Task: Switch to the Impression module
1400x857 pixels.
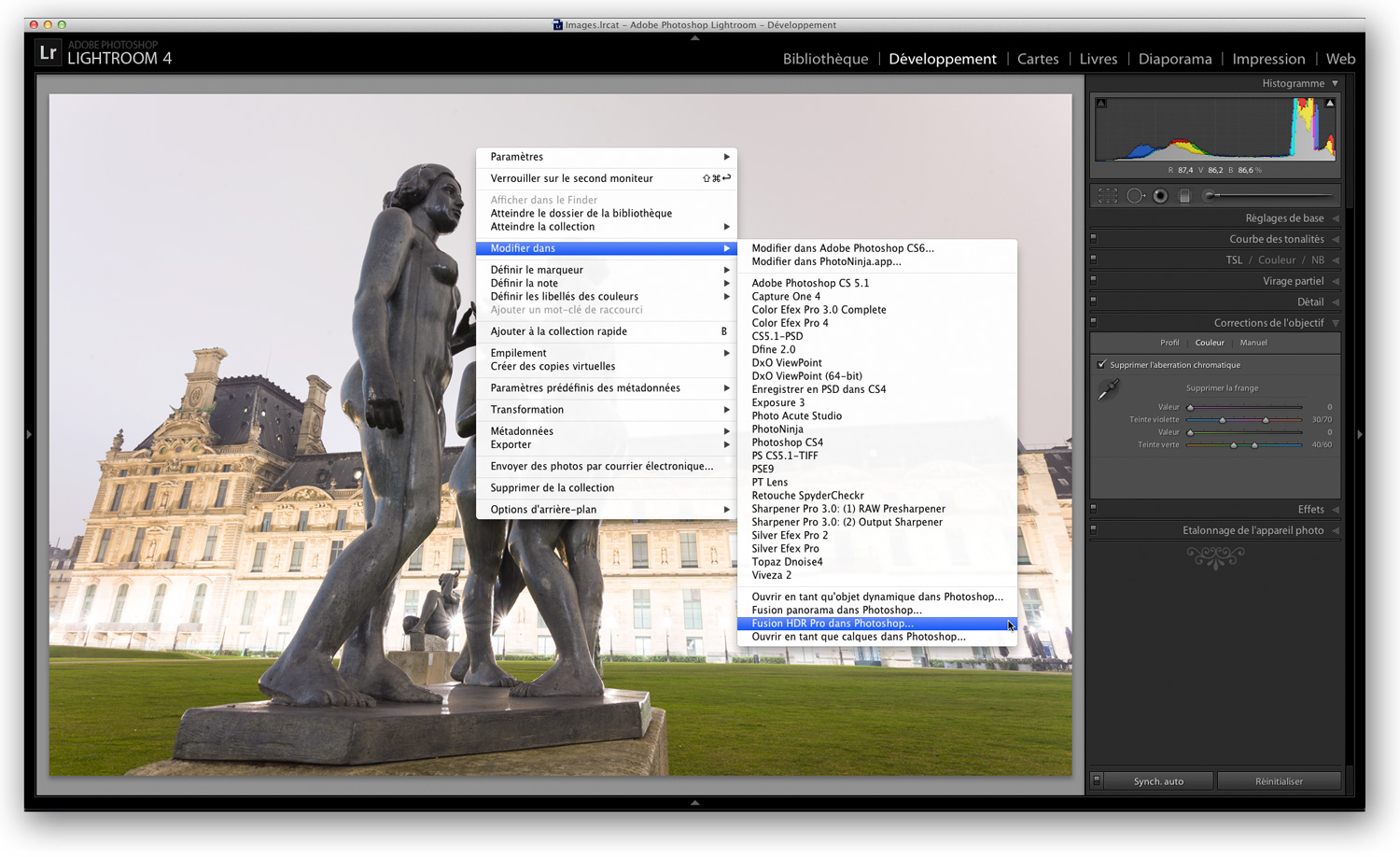Action: (x=1268, y=59)
